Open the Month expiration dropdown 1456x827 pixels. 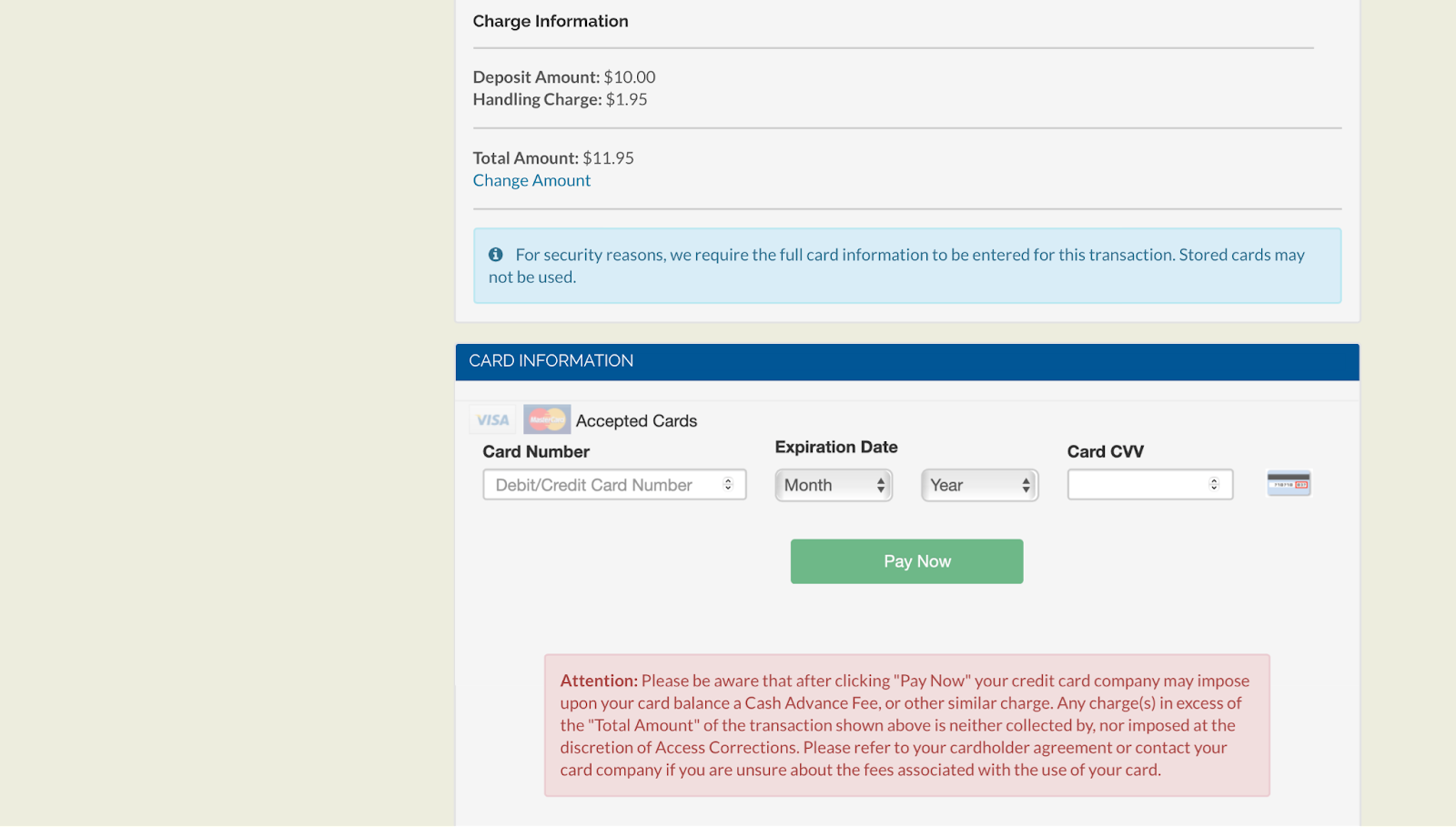coord(832,485)
